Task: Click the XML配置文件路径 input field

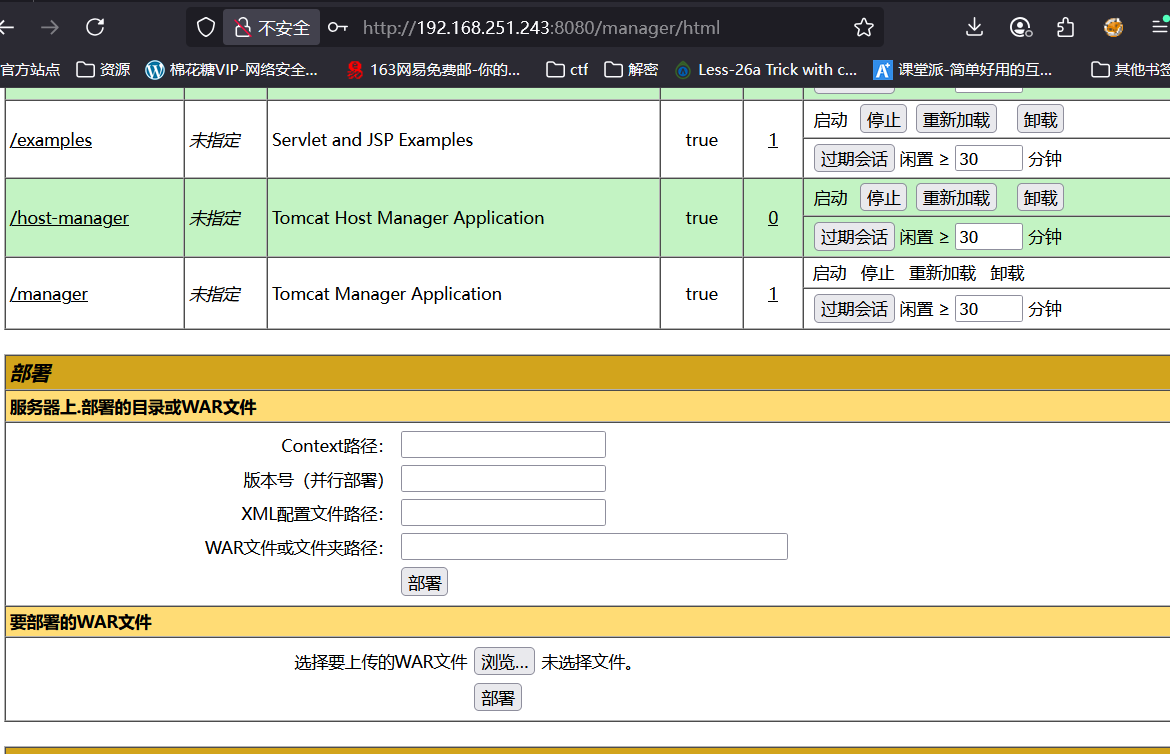Action: [503, 513]
